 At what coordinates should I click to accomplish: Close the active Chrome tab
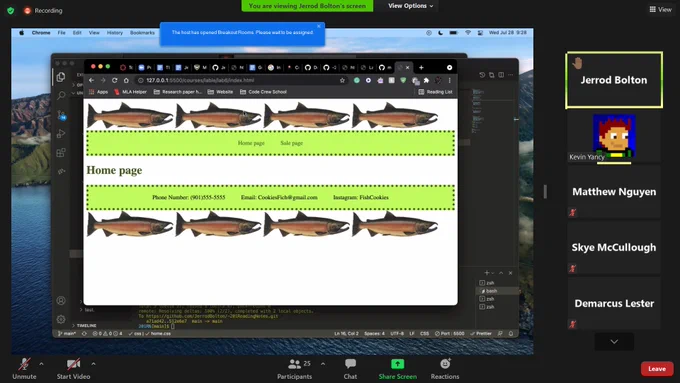pyautogui.click(x=407, y=67)
